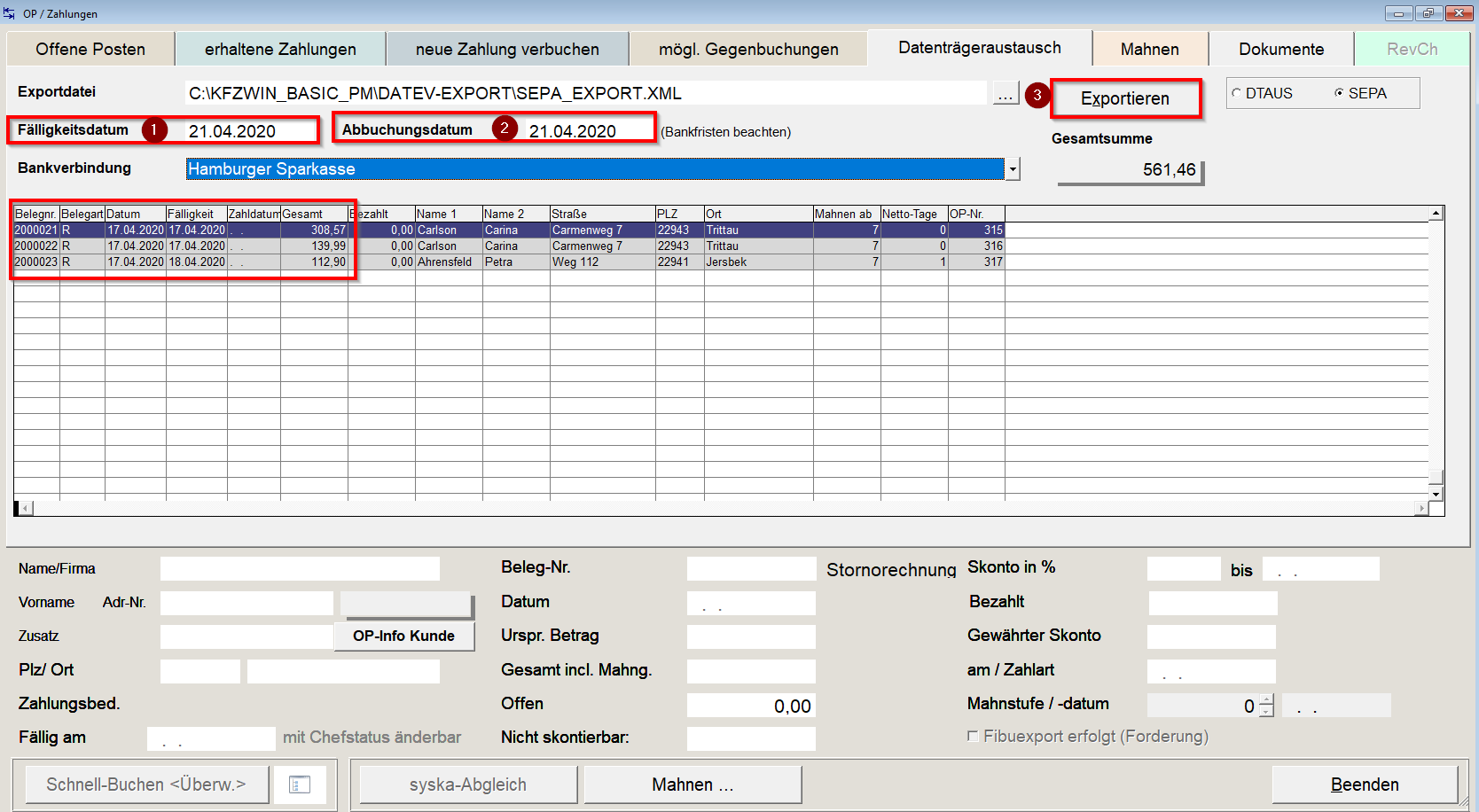Click horizontal scrollbar left arrow
Image resolution: width=1479 pixels, height=812 pixels.
pos(26,508)
